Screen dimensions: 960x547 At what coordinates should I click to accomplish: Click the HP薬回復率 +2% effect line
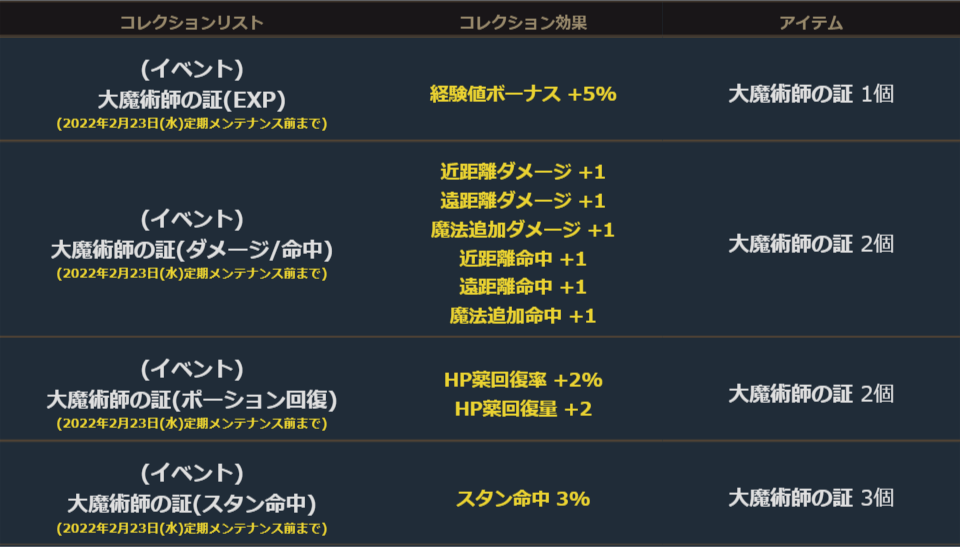pyautogui.click(x=523, y=380)
